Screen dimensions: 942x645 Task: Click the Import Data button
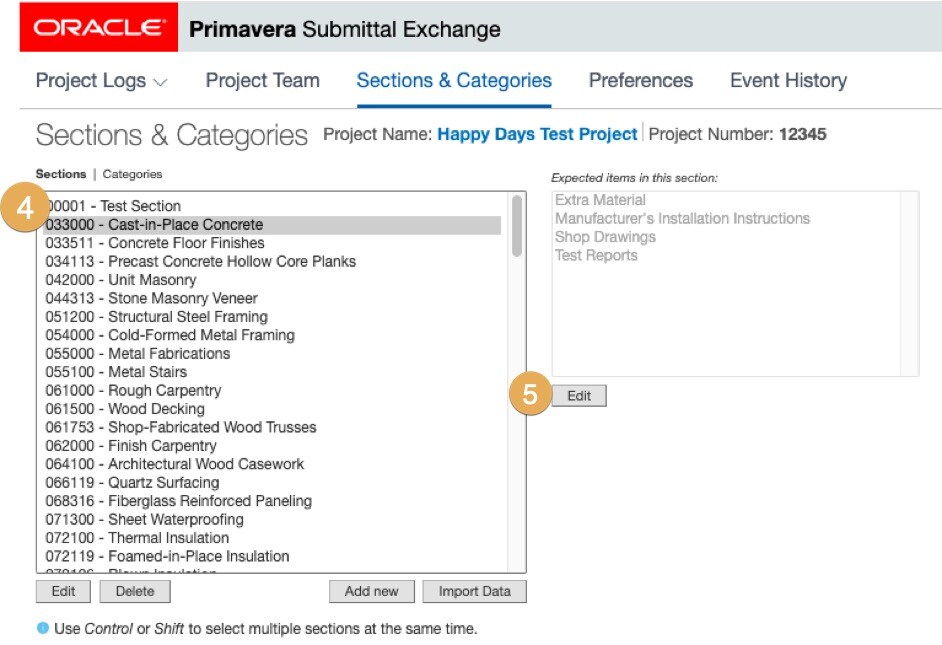click(x=474, y=591)
